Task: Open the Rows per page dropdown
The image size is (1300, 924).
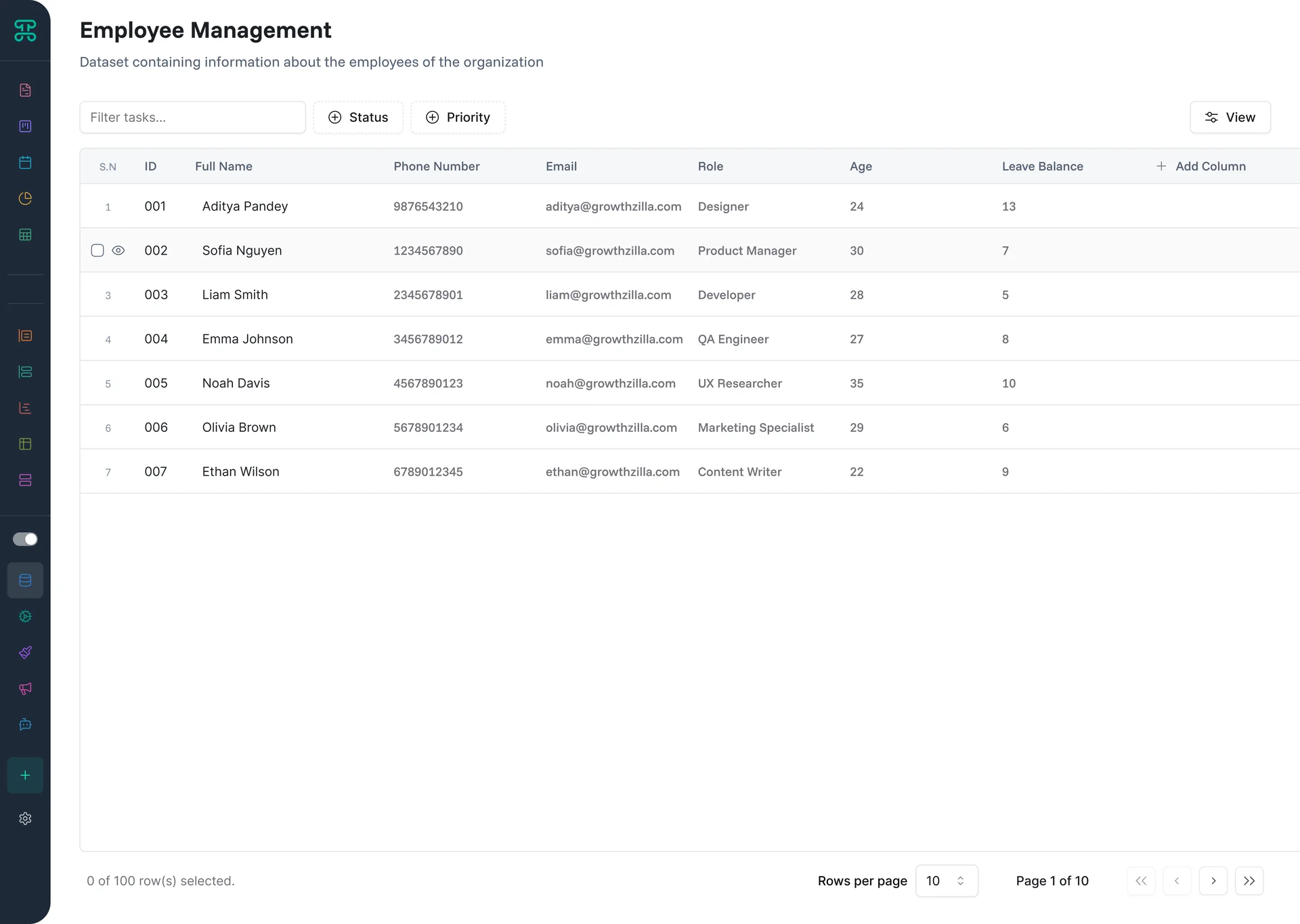Action: pyautogui.click(x=946, y=881)
